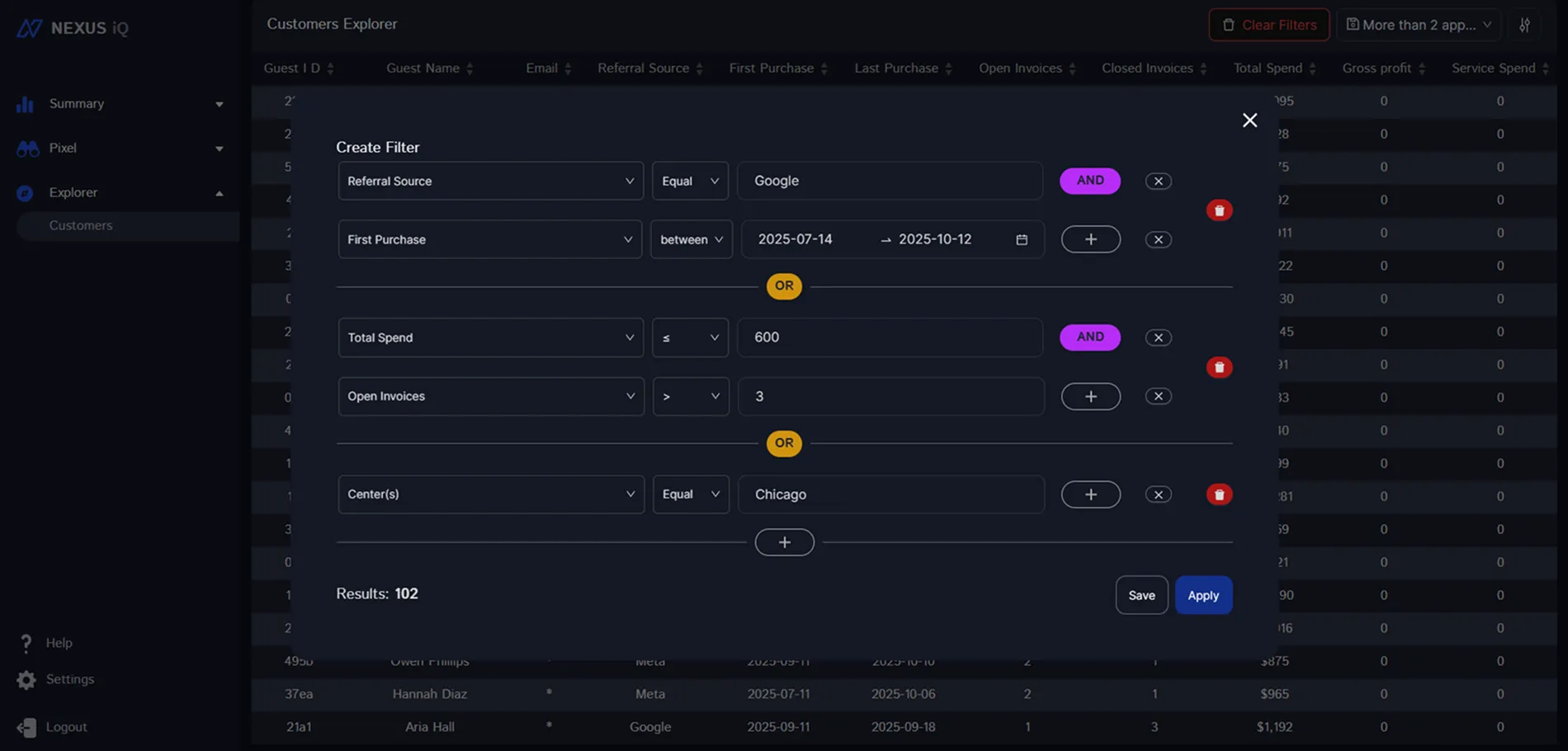The width and height of the screenshot is (1568, 751).
Task: Remove the Open Invoices condition row
Action: 1158,396
